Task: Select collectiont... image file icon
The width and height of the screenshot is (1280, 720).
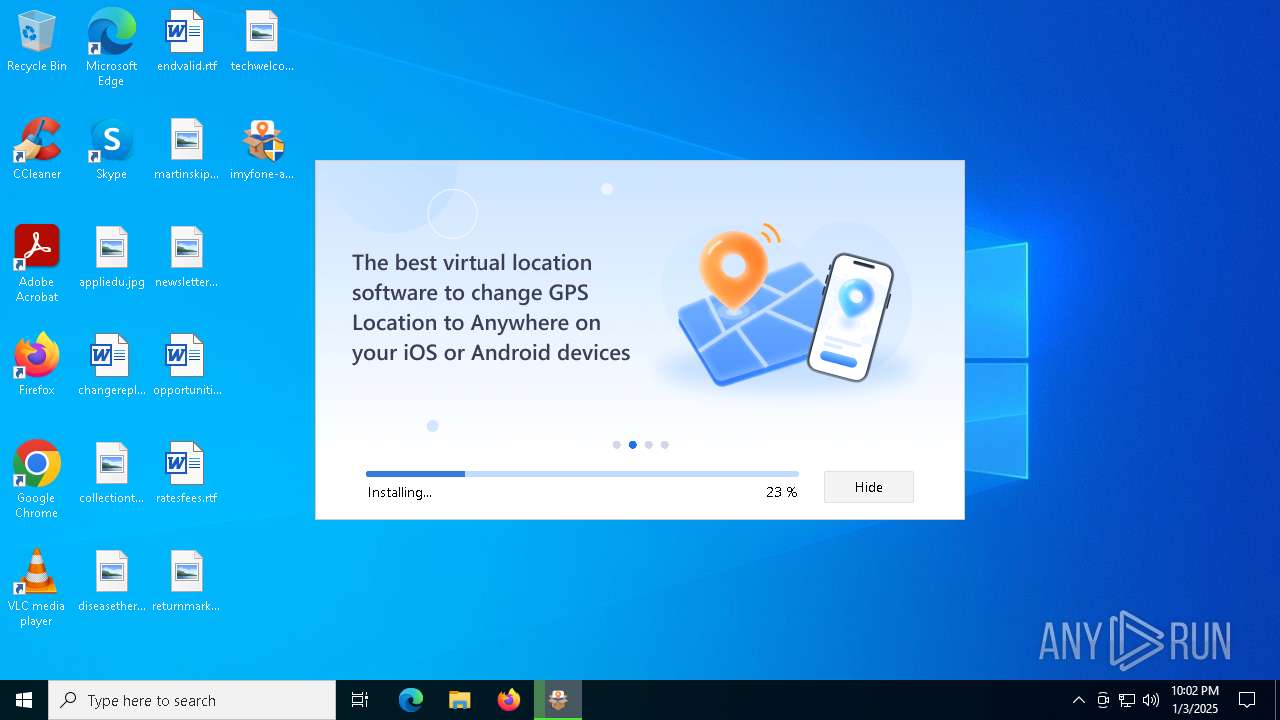Action: tap(111, 474)
